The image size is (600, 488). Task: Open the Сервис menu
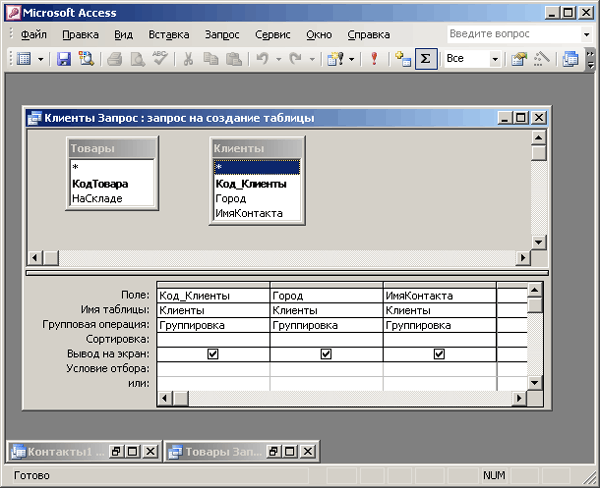coord(273,34)
